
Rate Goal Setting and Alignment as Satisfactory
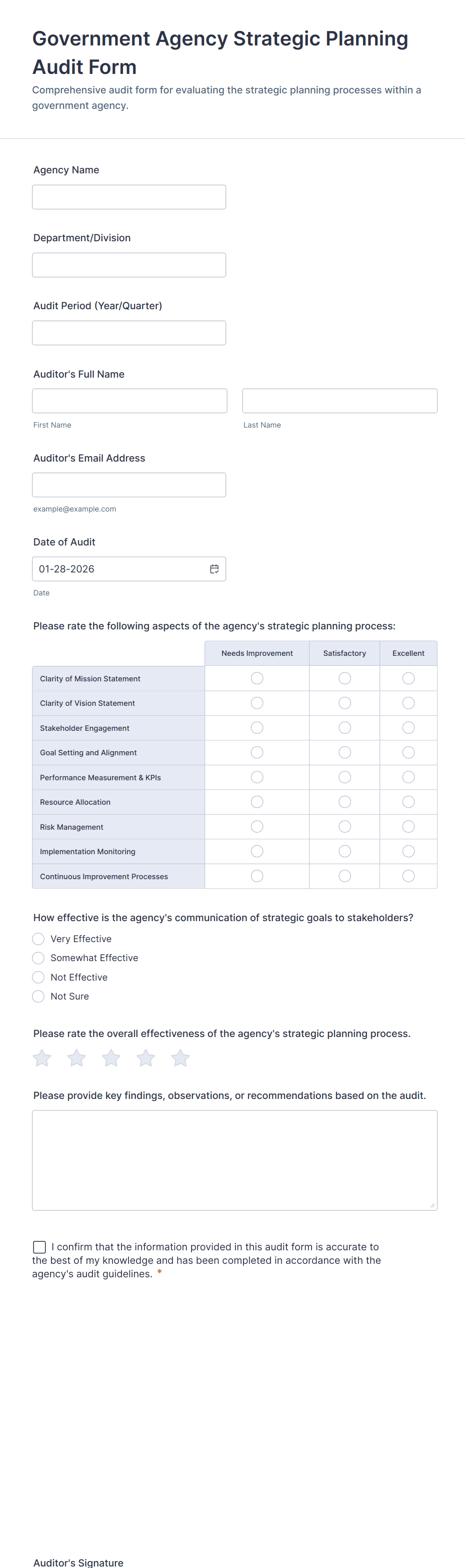click(344, 752)
